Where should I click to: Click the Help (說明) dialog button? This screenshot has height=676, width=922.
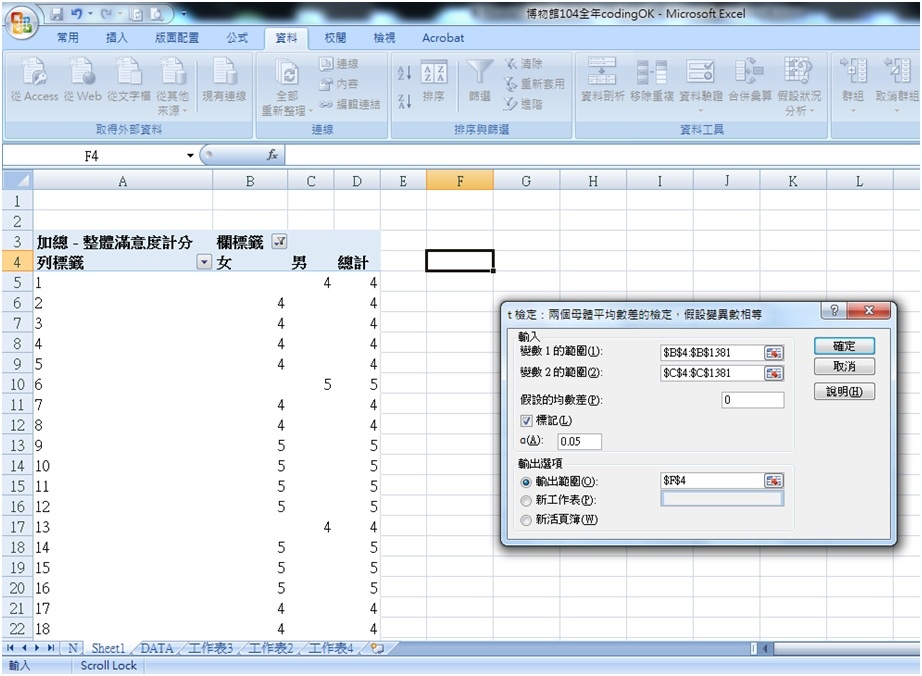tap(844, 392)
